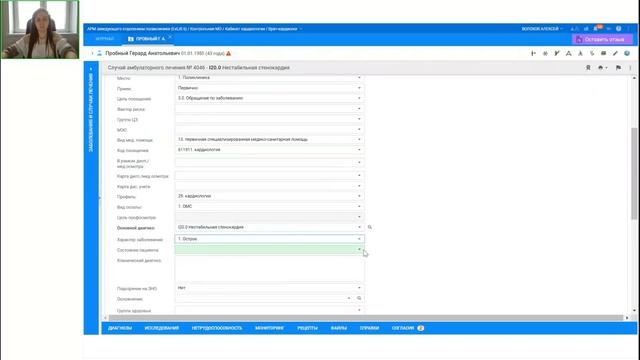Click the triangle 'A' icon in patient toolbar
640x360 pixels.
(568, 53)
